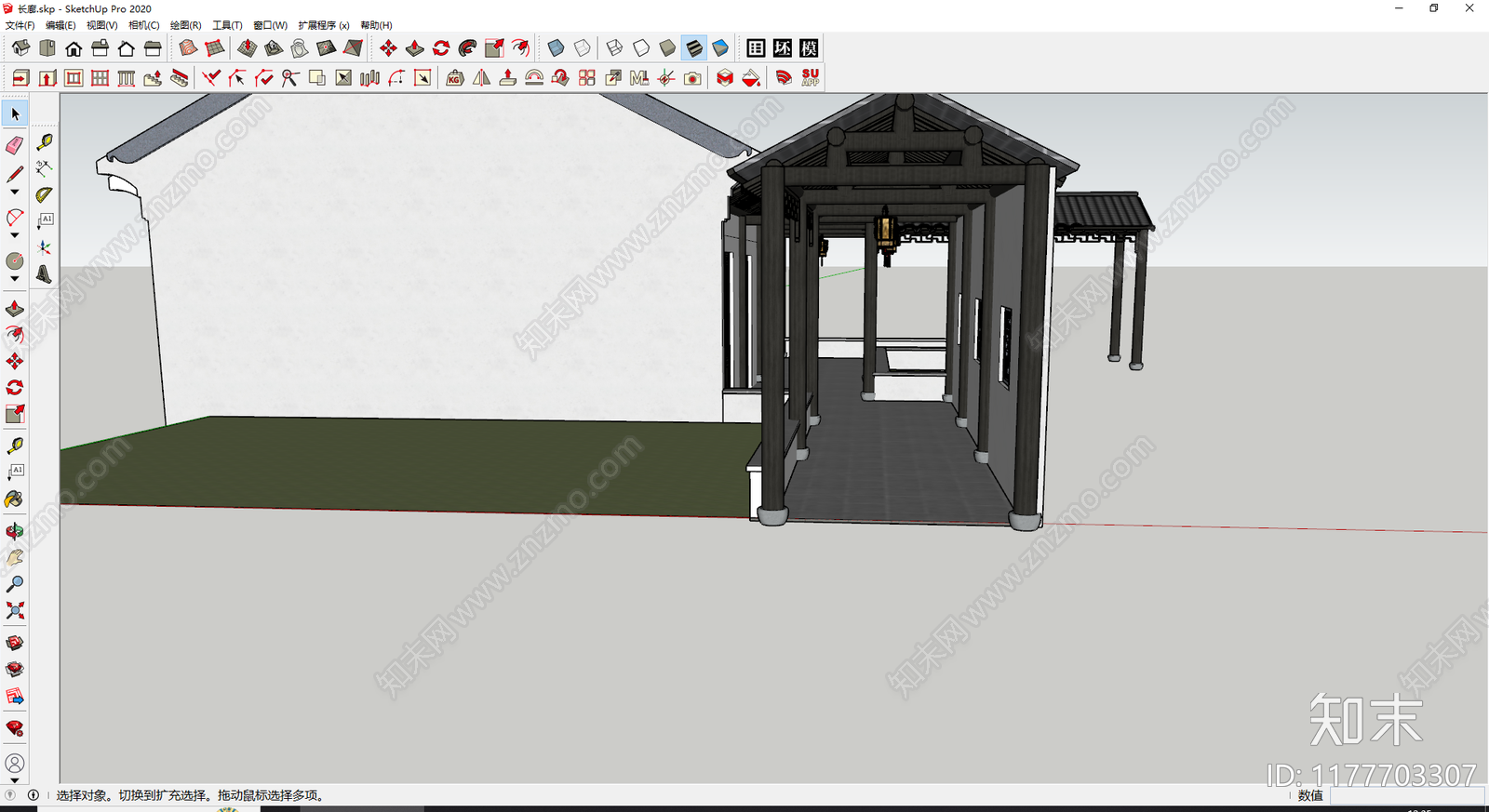Enable Hidden Line face style

tap(641, 48)
